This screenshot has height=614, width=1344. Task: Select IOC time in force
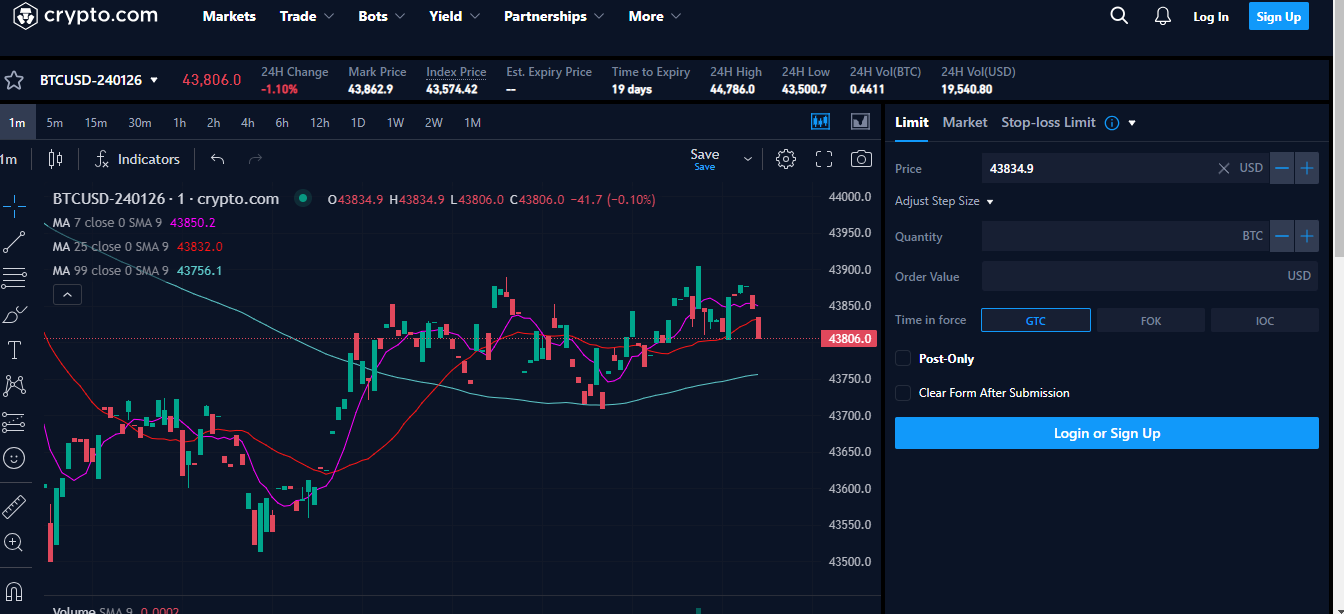click(x=1265, y=320)
